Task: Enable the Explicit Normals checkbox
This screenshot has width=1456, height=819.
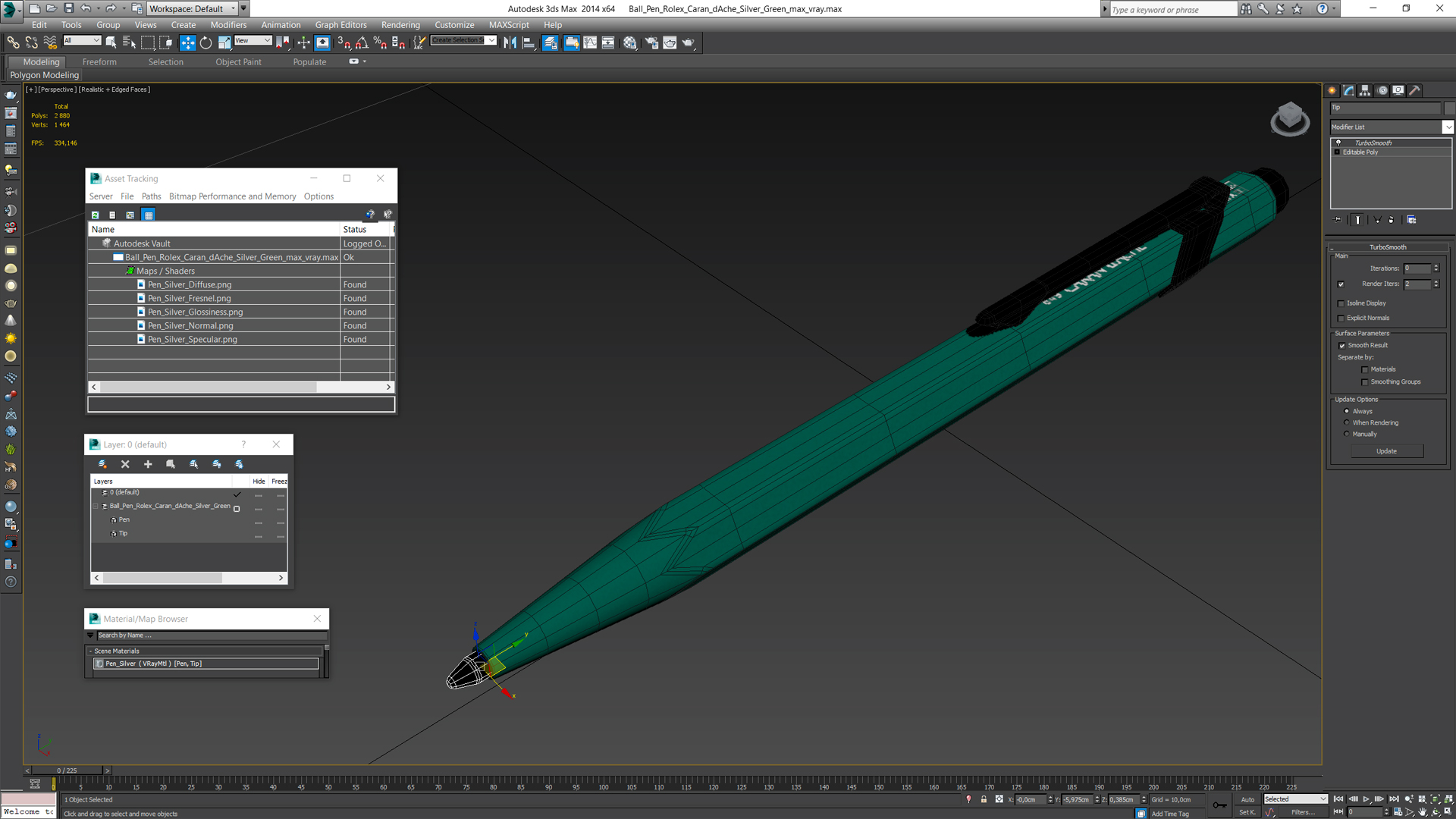Action: pyautogui.click(x=1341, y=318)
